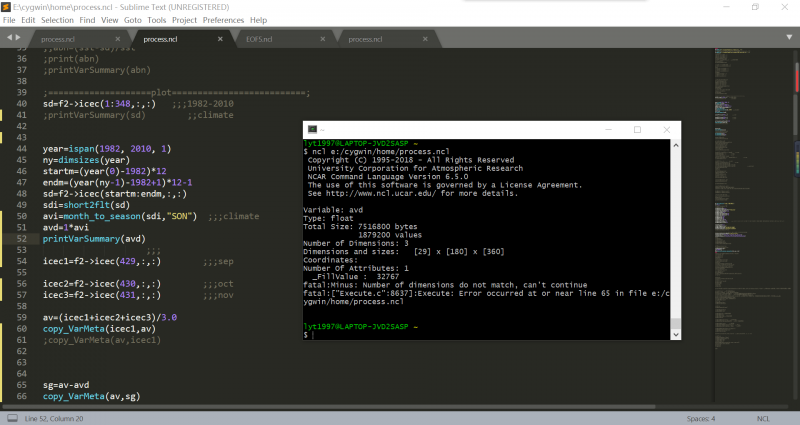Screen dimensions: 800x425
Task: Click the terminal window system icon
Action: pyautogui.click(x=313, y=130)
